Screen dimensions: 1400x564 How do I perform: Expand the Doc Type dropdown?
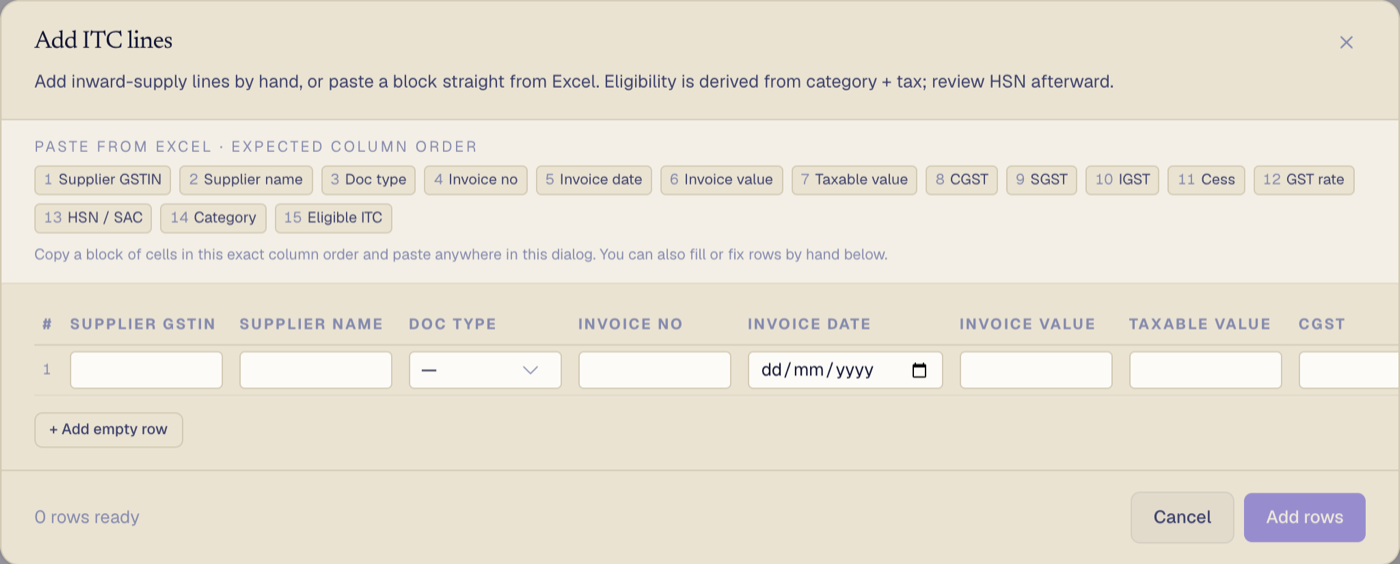[485, 370]
